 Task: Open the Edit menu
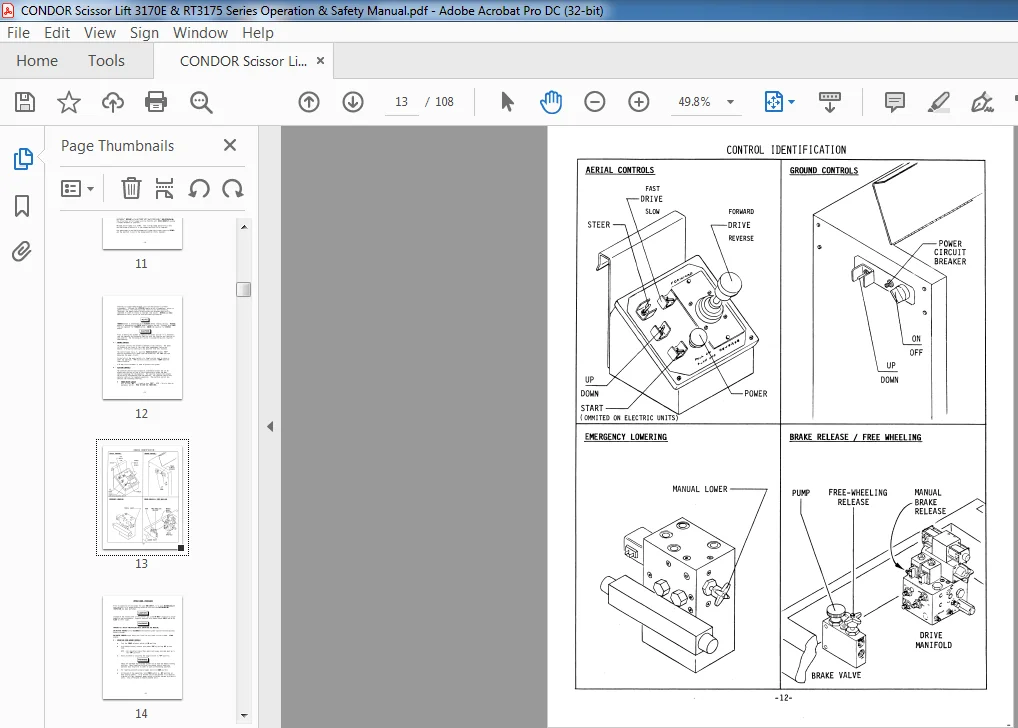[x=57, y=32]
